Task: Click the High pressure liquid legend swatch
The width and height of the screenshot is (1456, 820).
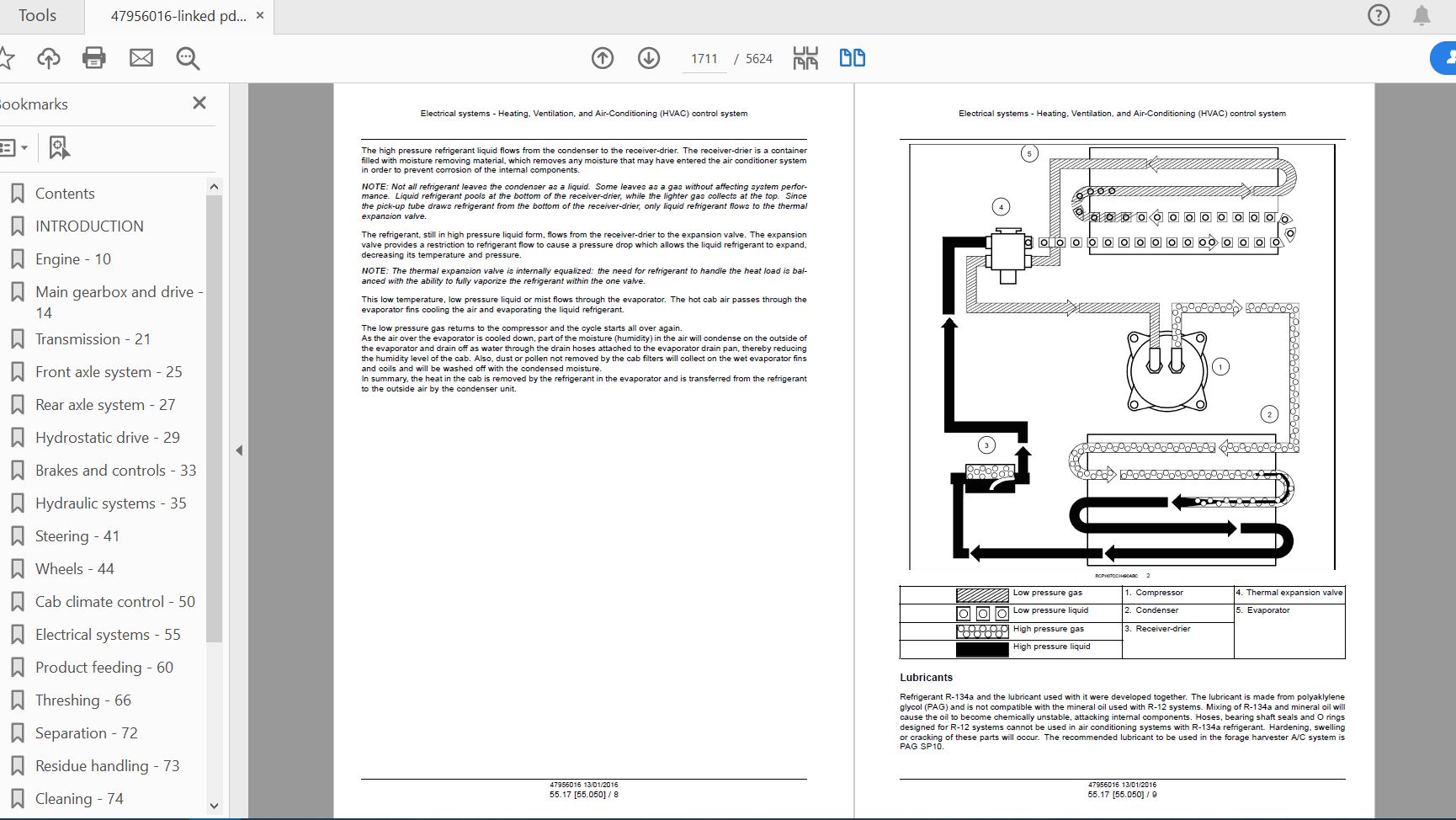Action: click(982, 649)
